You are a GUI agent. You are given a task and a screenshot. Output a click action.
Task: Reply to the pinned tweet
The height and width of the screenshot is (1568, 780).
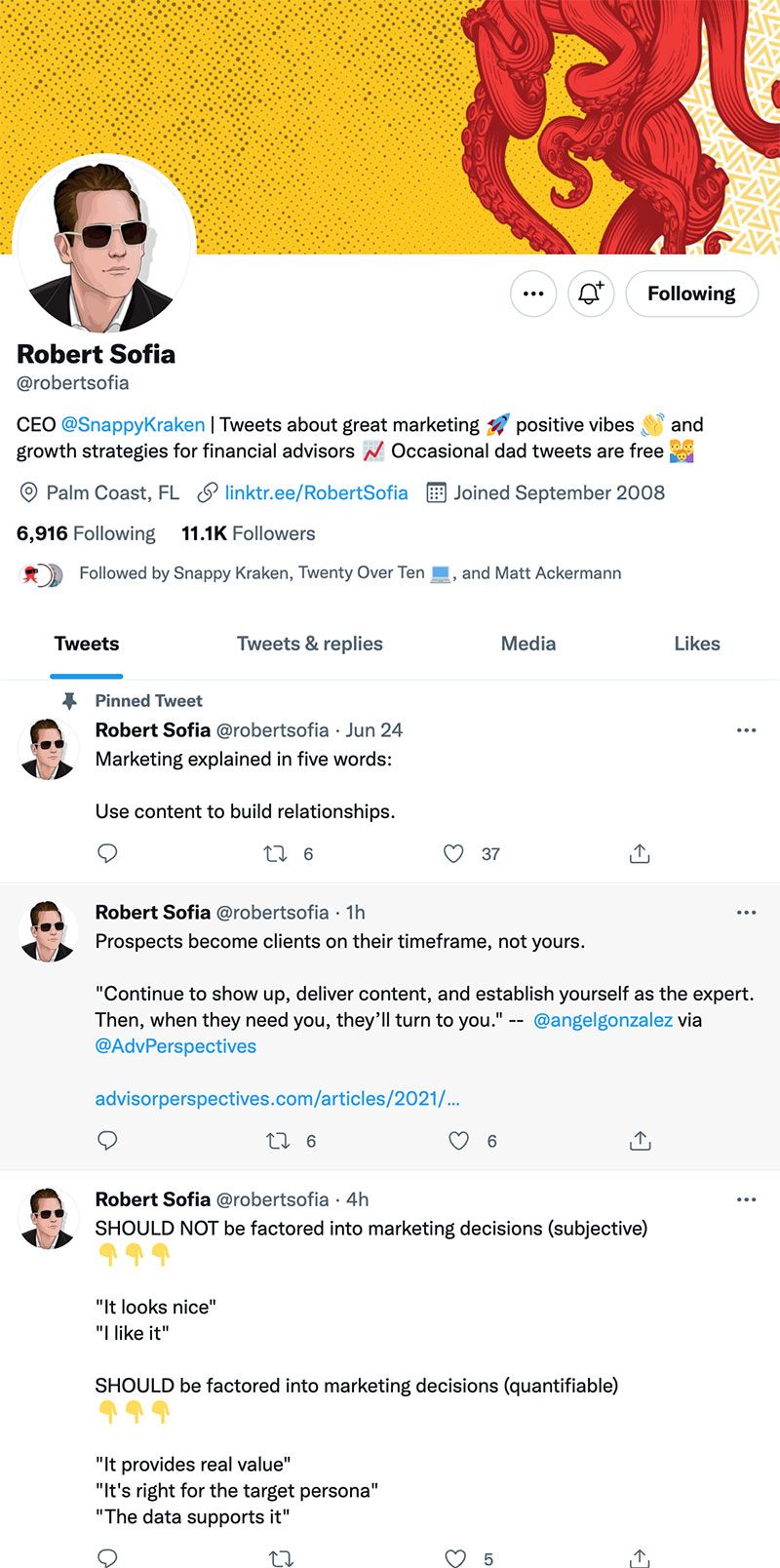107,853
